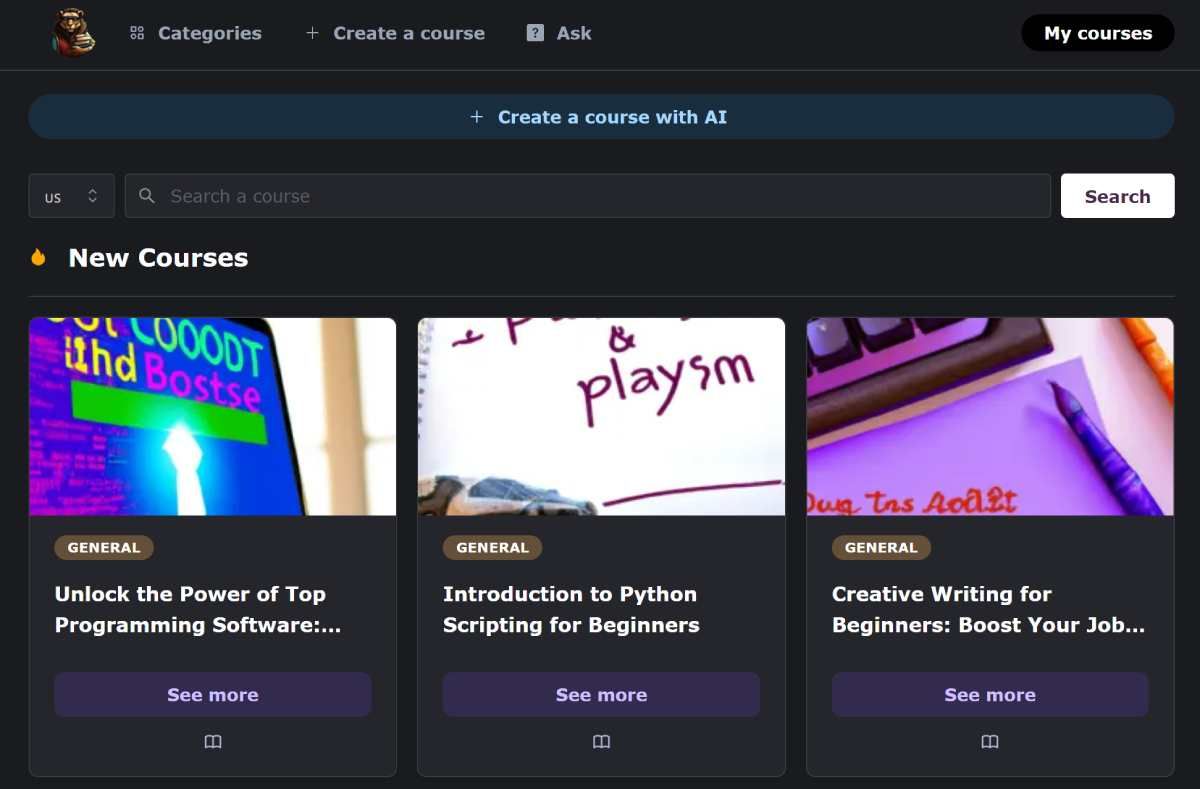The width and height of the screenshot is (1200, 789).
Task: Click the GENERAL badge on the Python course
Action: click(x=492, y=547)
